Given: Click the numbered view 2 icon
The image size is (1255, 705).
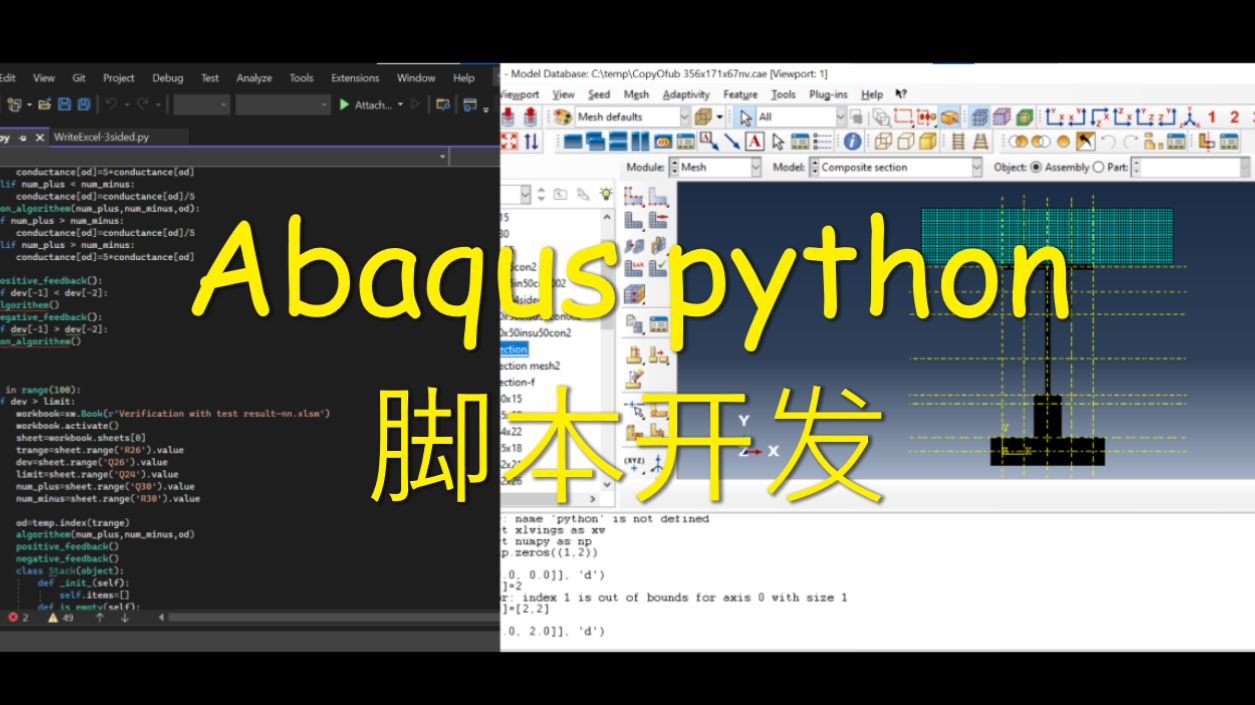Looking at the screenshot, I should tap(1234, 117).
